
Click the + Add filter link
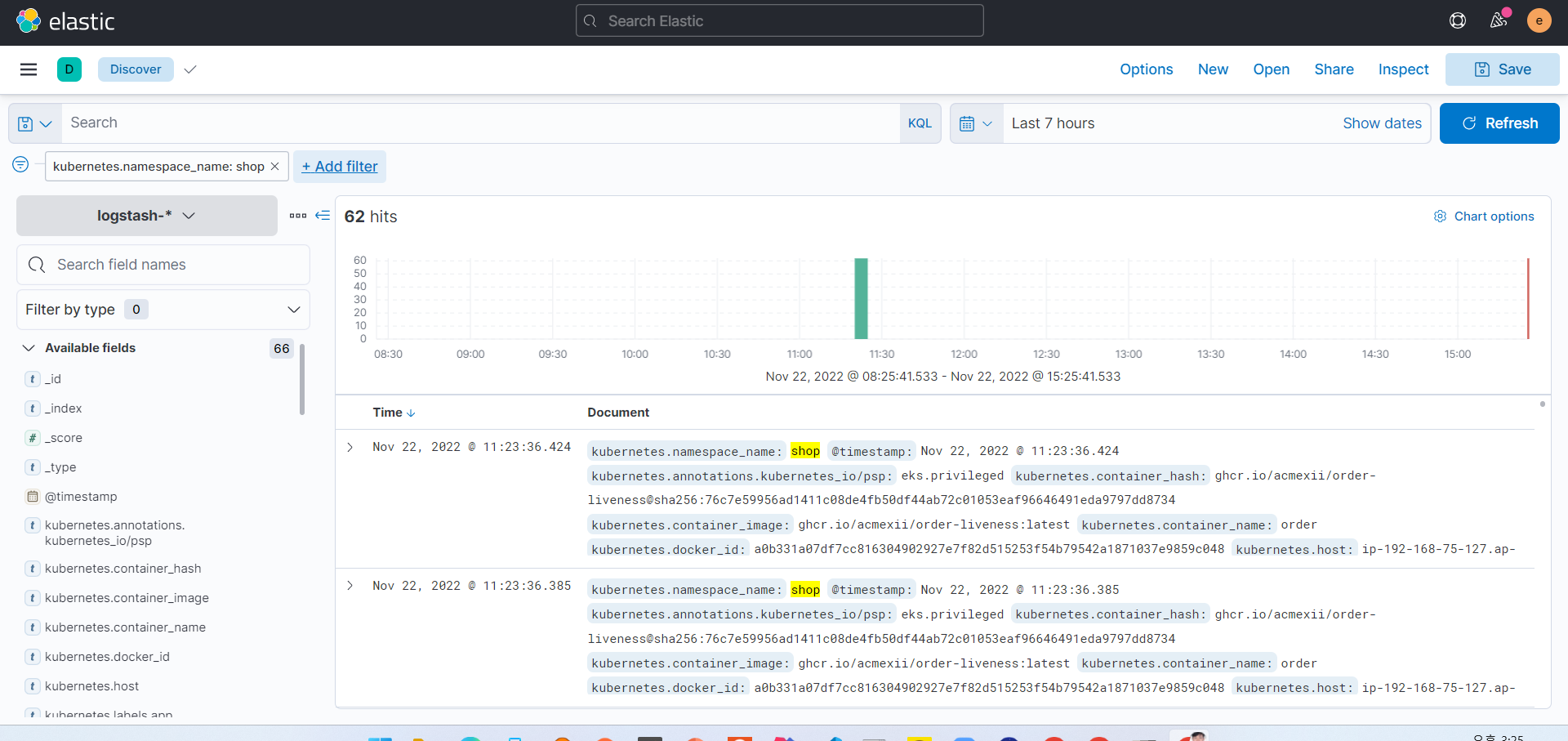tap(340, 167)
